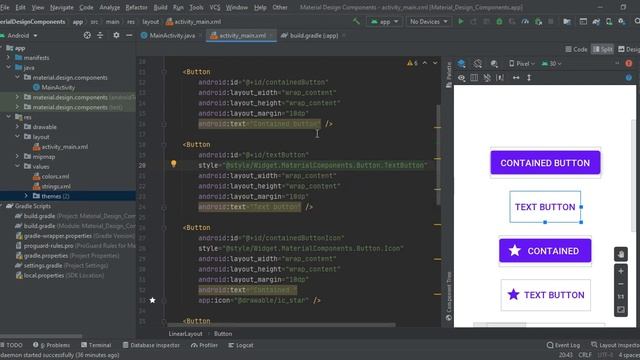Open the Pixel device preview dropdown
640x360 pixels.
[522, 63]
